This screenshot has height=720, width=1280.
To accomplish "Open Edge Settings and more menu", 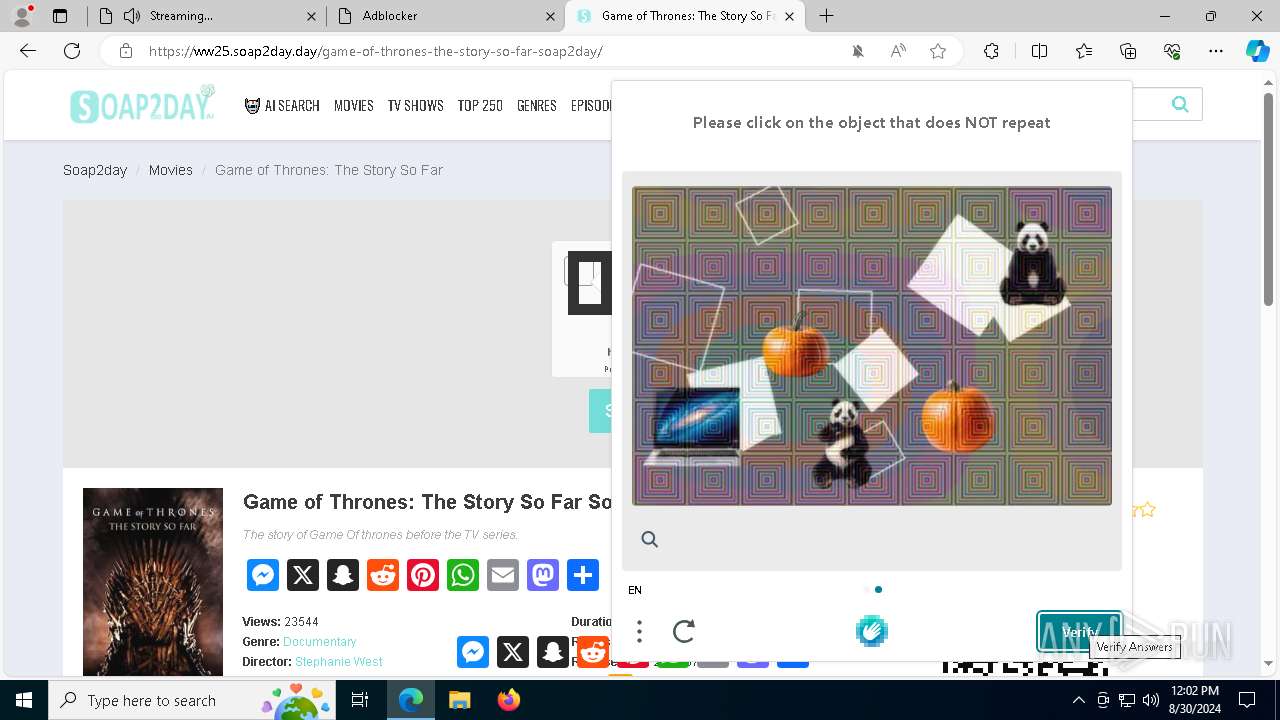I will click(1216, 51).
